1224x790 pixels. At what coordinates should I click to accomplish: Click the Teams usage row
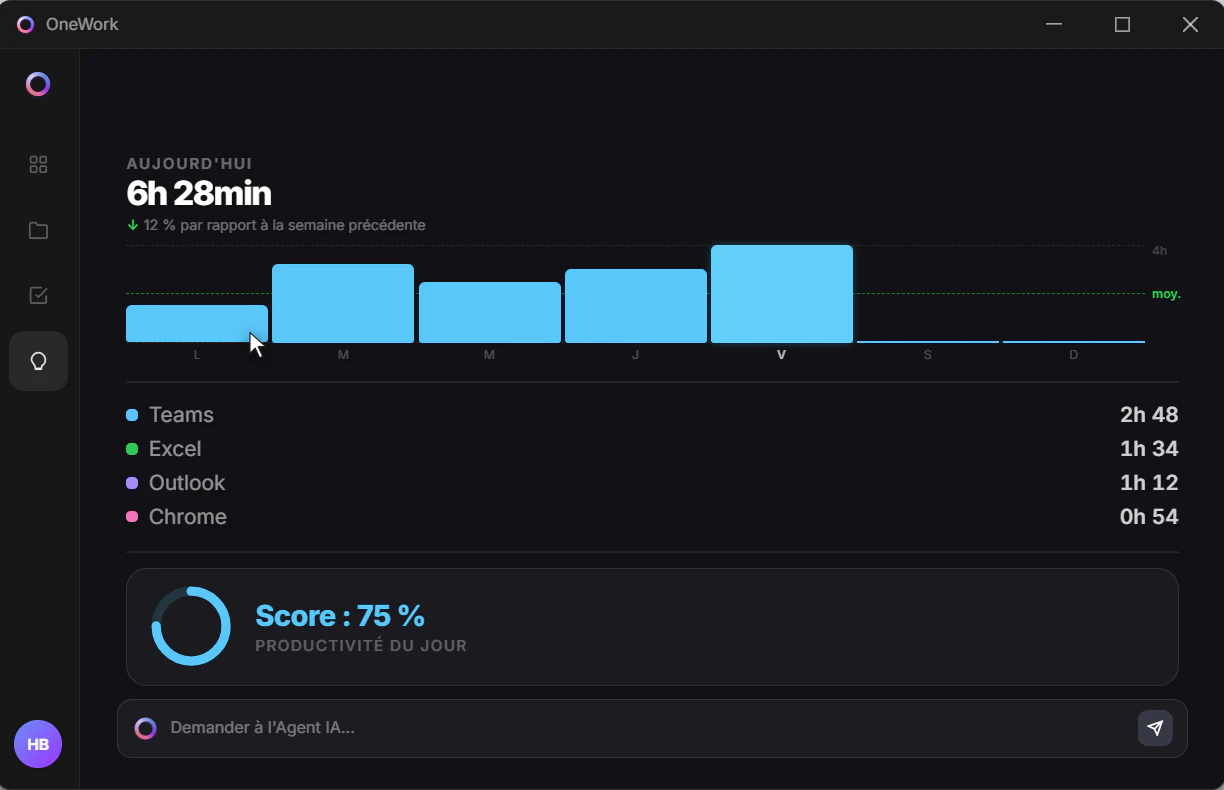(652, 415)
